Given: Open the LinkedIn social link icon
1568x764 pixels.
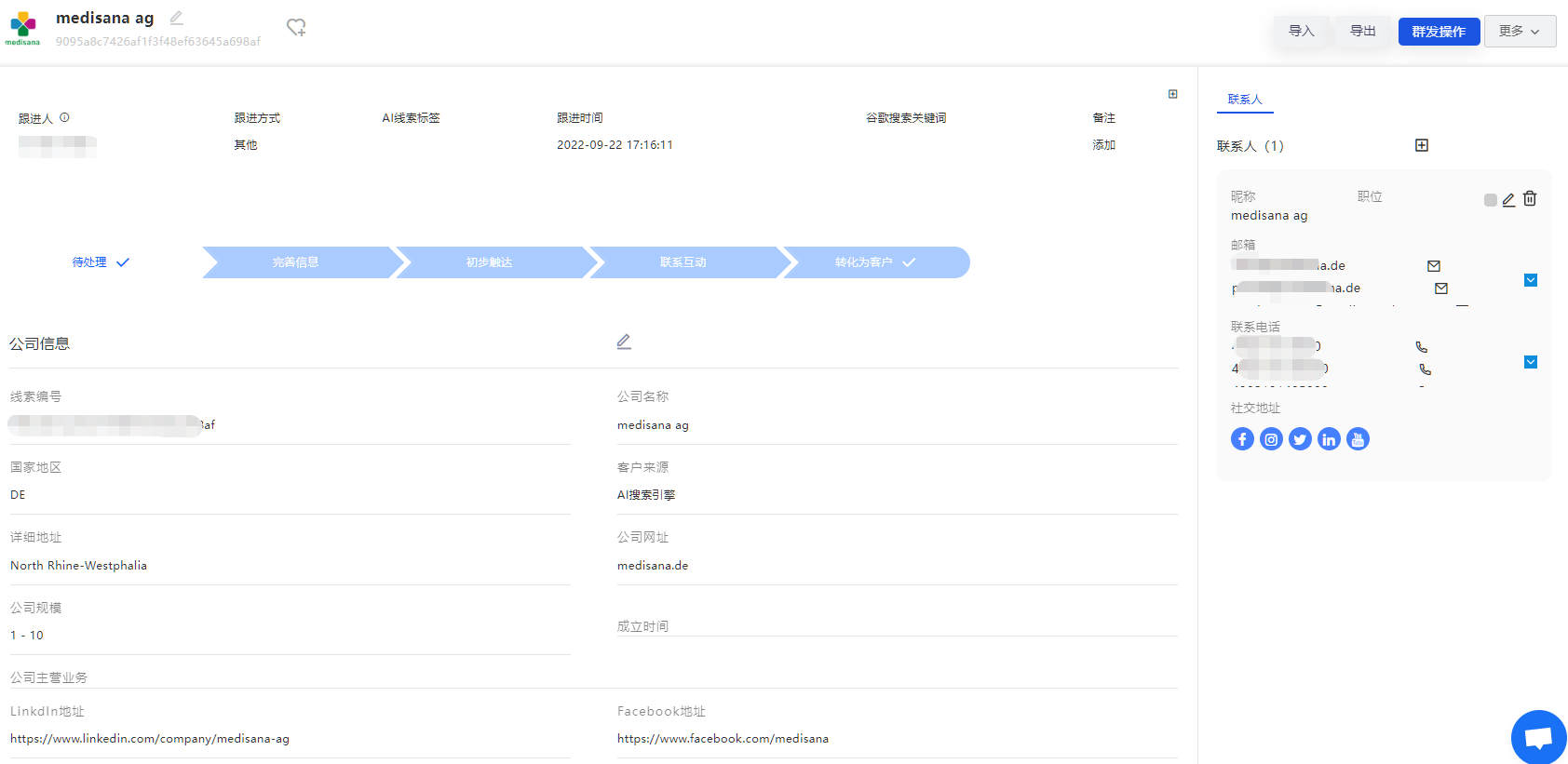Looking at the screenshot, I should [1329, 439].
